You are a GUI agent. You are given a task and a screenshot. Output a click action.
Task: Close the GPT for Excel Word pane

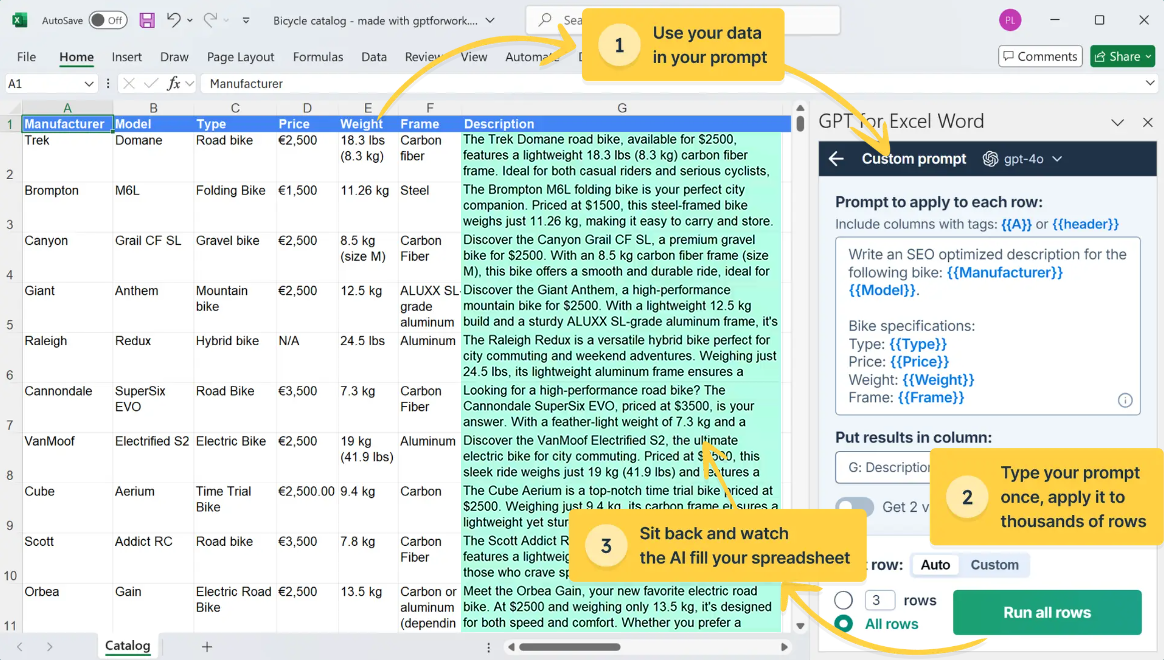point(1148,122)
